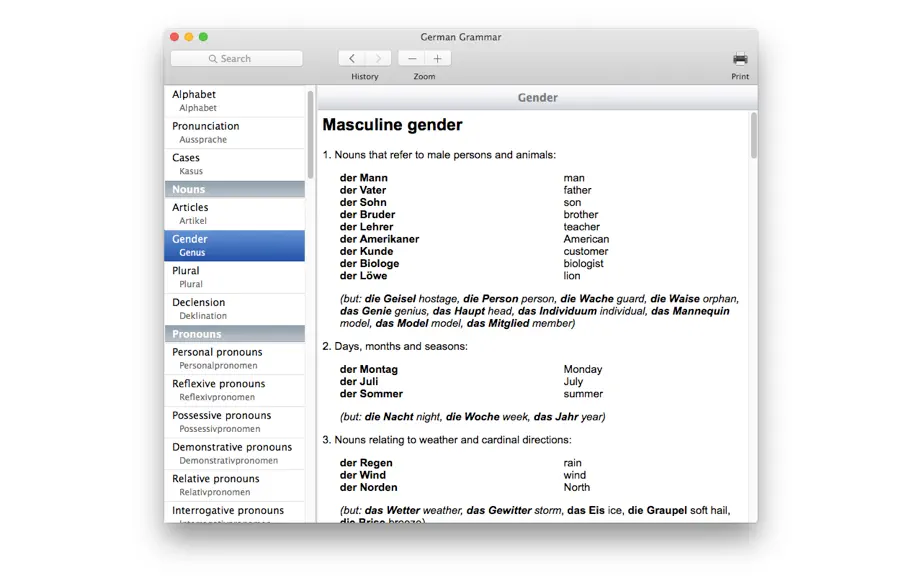The height and width of the screenshot is (576, 922).
Task: Open the Articles topic
Action: coord(235,213)
